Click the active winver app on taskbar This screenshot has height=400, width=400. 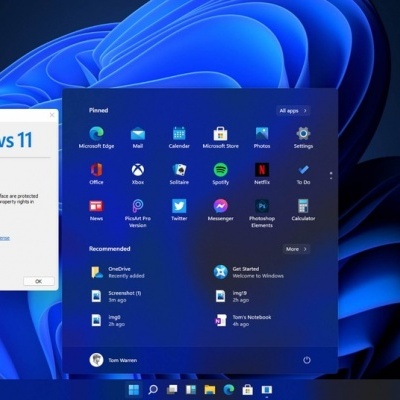[x=267, y=390]
